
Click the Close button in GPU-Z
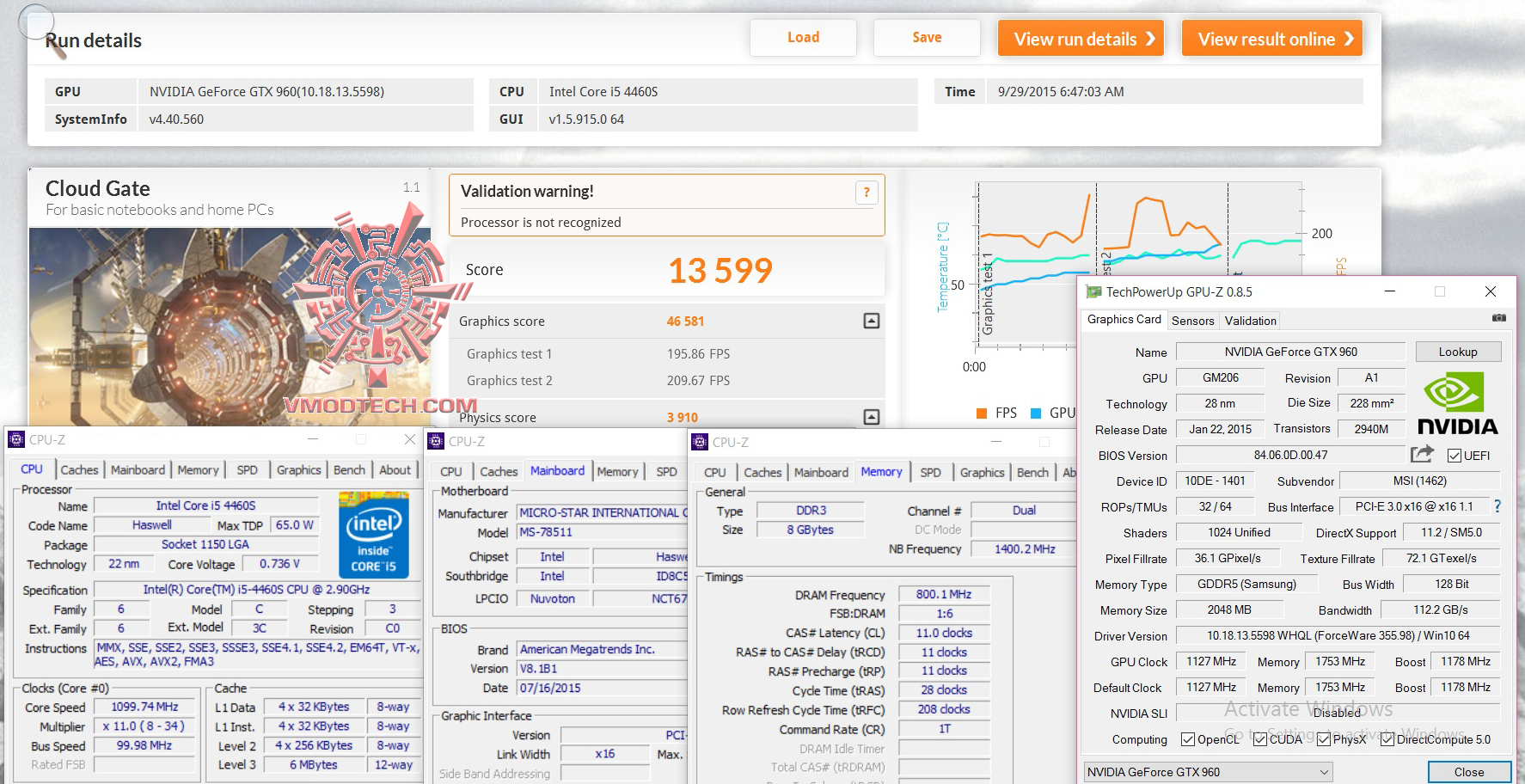[x=1469, y=772]
